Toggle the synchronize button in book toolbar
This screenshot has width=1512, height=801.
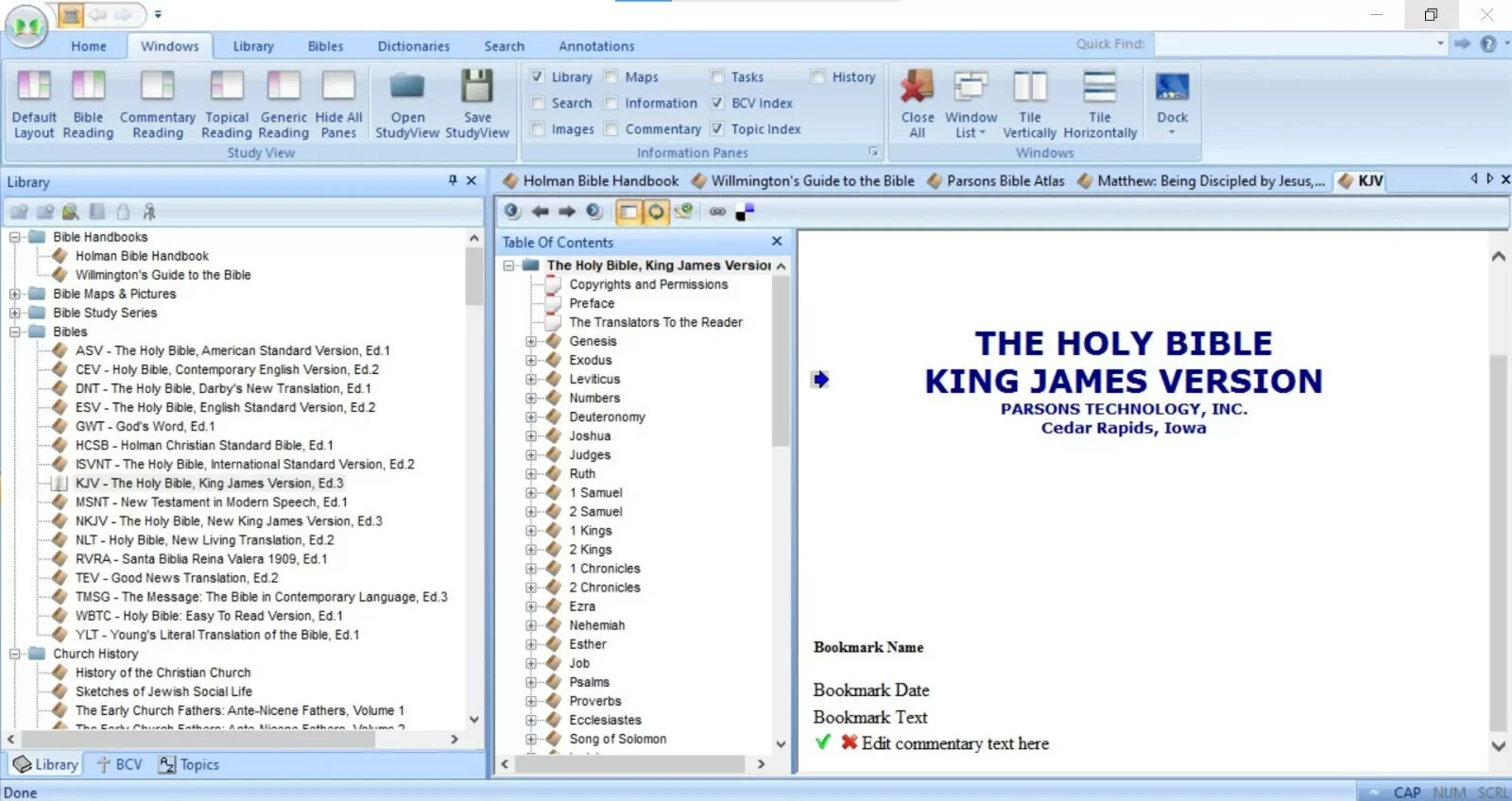(x=656, y=212)
